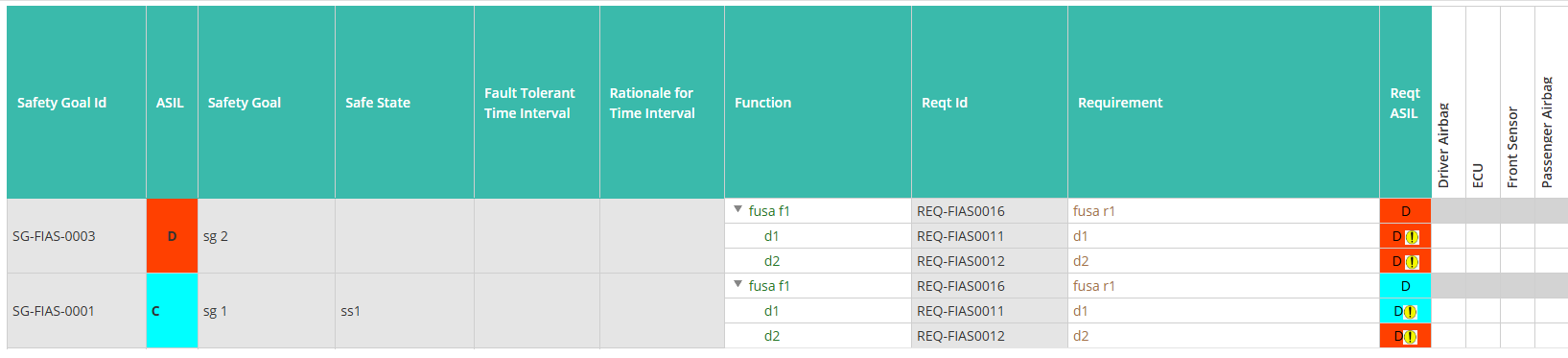Click warning icon for REQ-FIAS0012 under SG-FIAS-0001

click(x=1410, y=336)
